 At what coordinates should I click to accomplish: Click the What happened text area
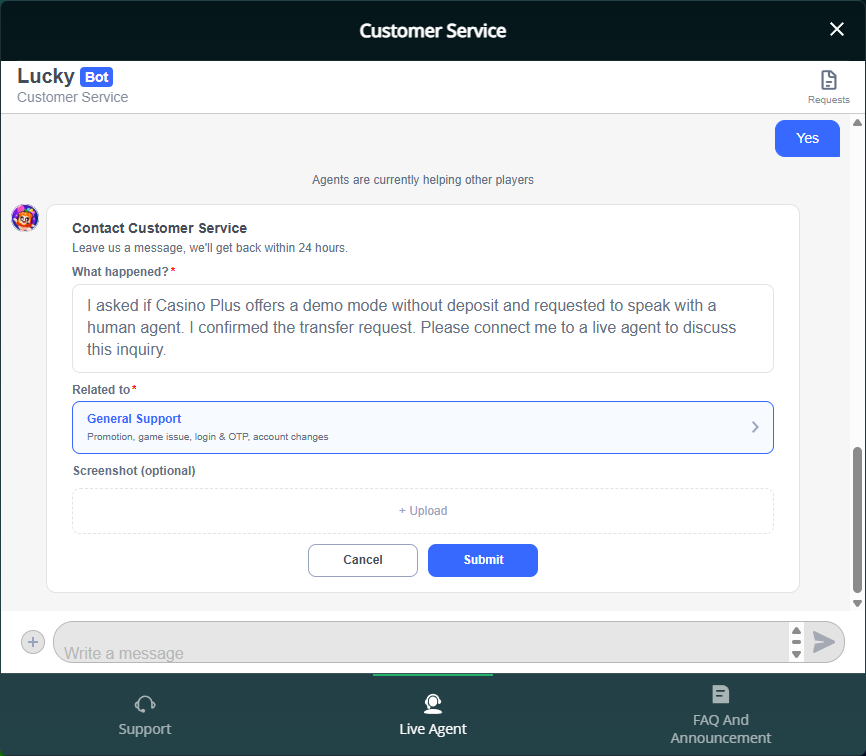[423, 329]
